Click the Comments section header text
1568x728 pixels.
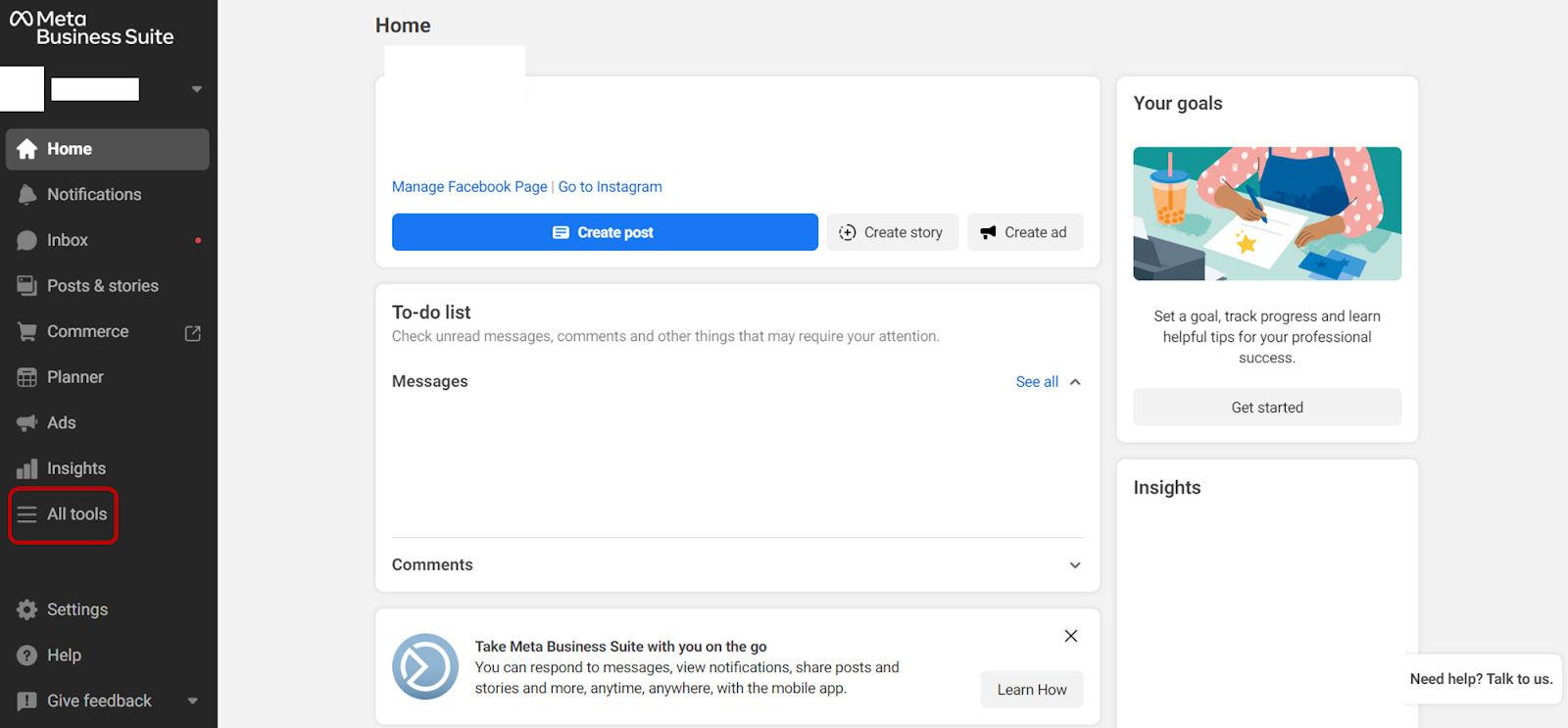coord(432,565)
